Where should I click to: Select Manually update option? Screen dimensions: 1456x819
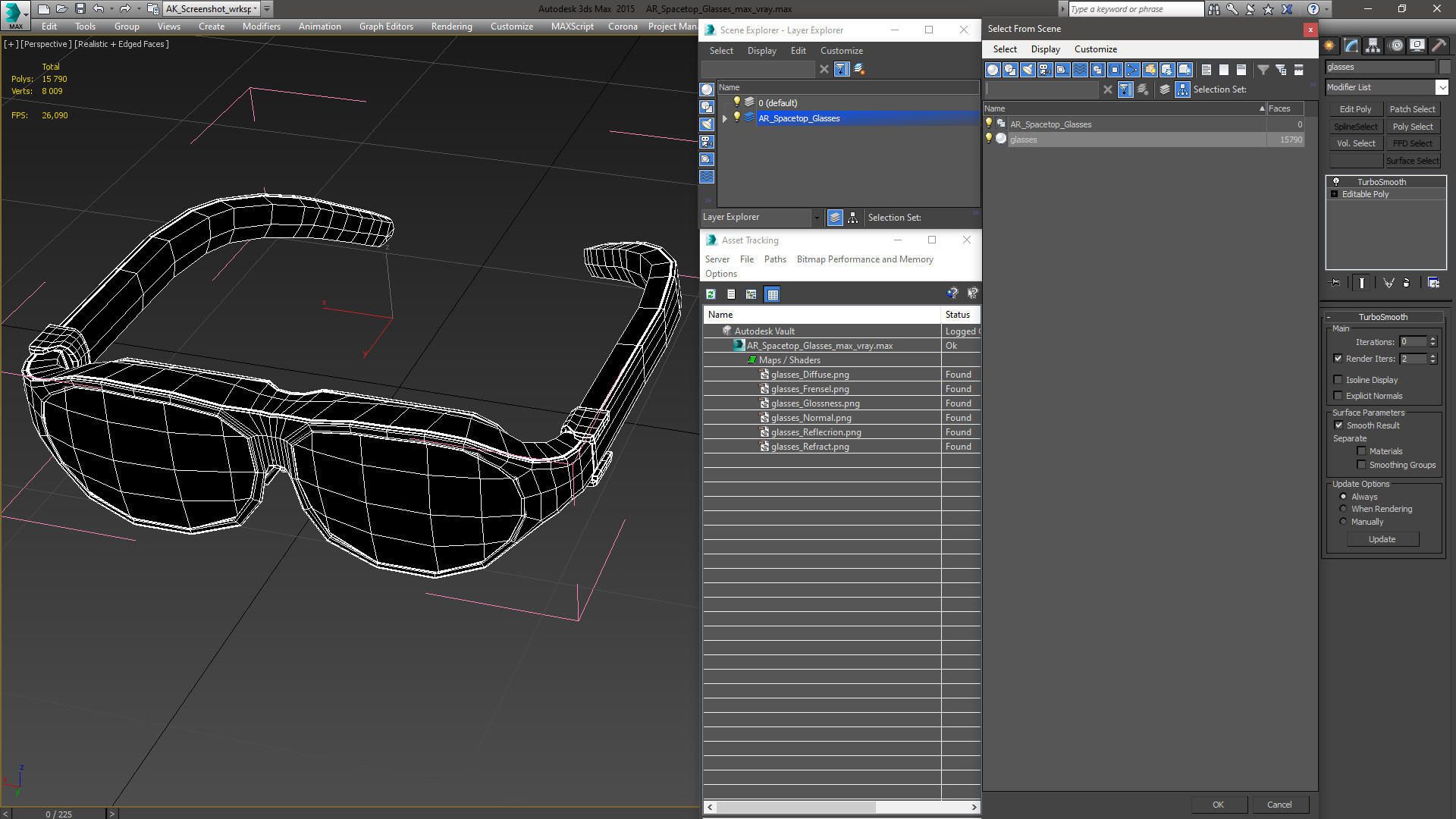pos(1343,522)
